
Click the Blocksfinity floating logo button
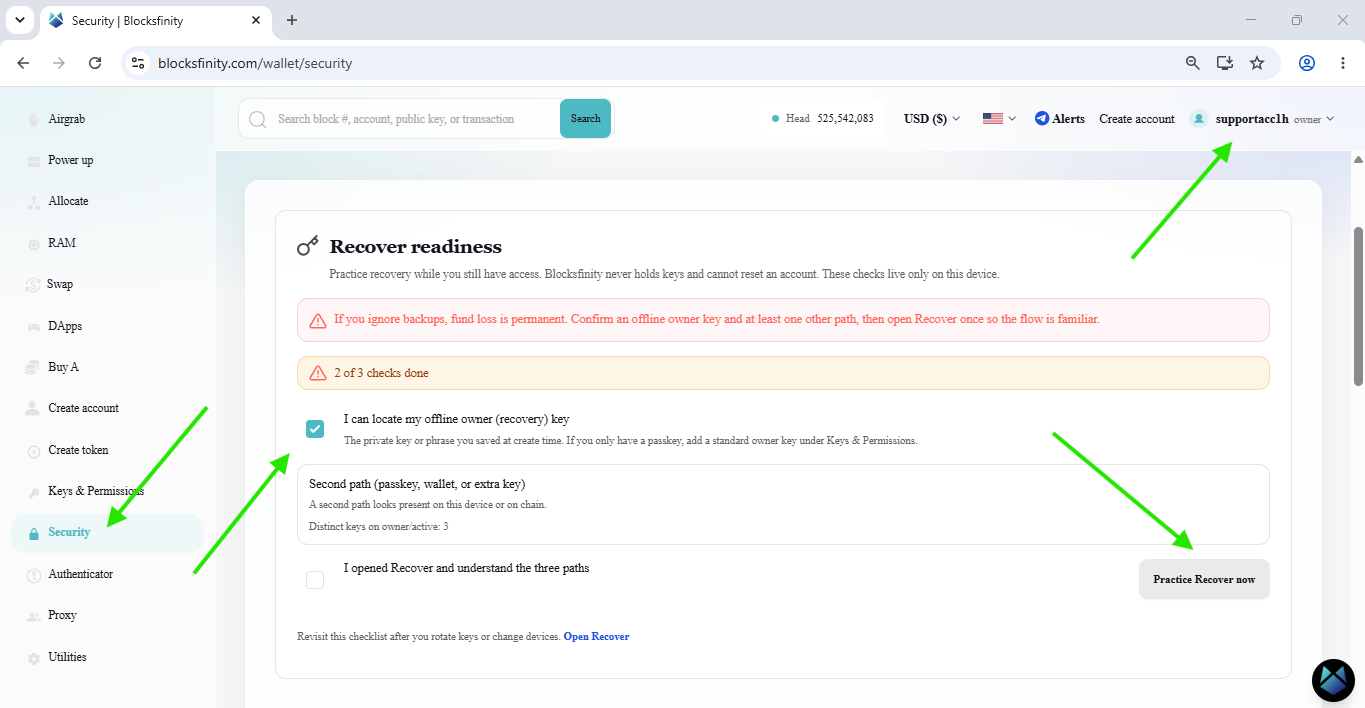(x=1333, y=680)
